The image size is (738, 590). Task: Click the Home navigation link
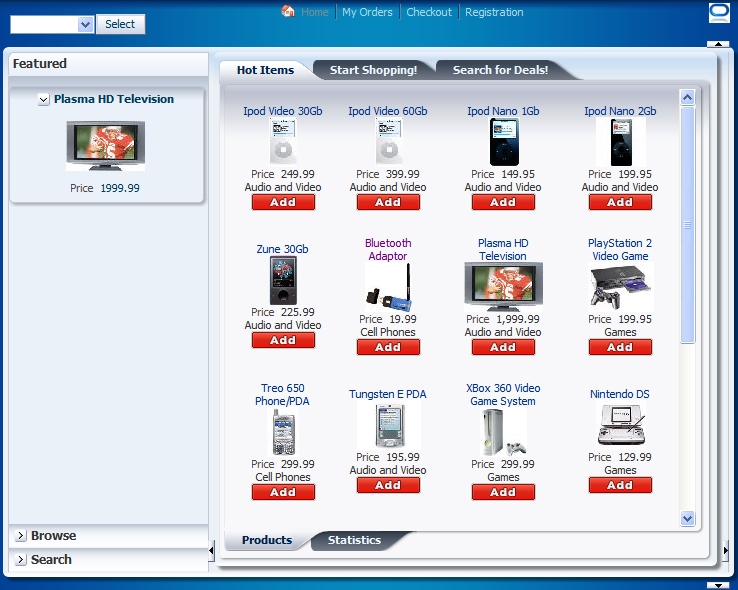(x=315, y=12)
